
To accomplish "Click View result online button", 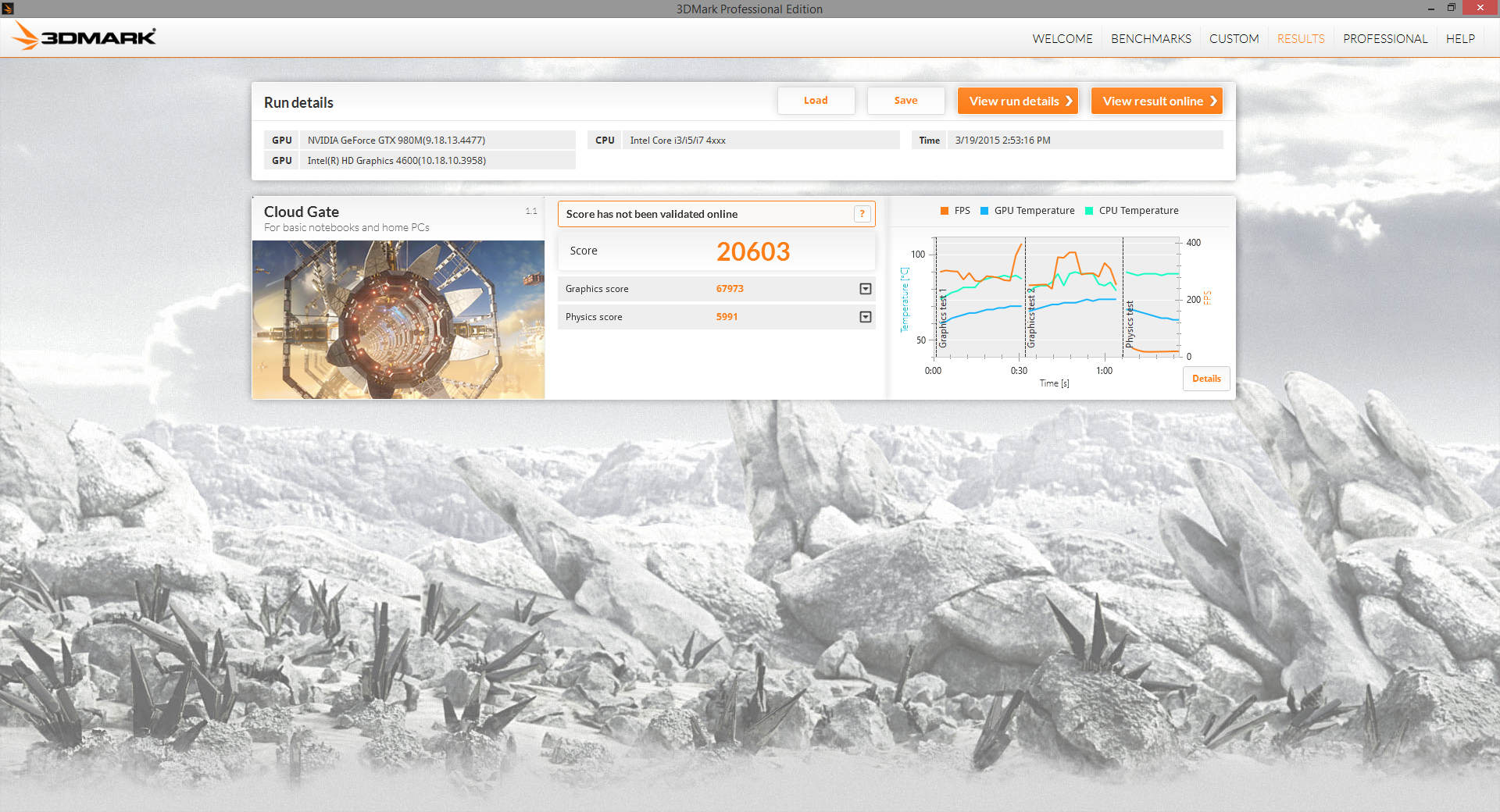I will (x=1156, y=101).
